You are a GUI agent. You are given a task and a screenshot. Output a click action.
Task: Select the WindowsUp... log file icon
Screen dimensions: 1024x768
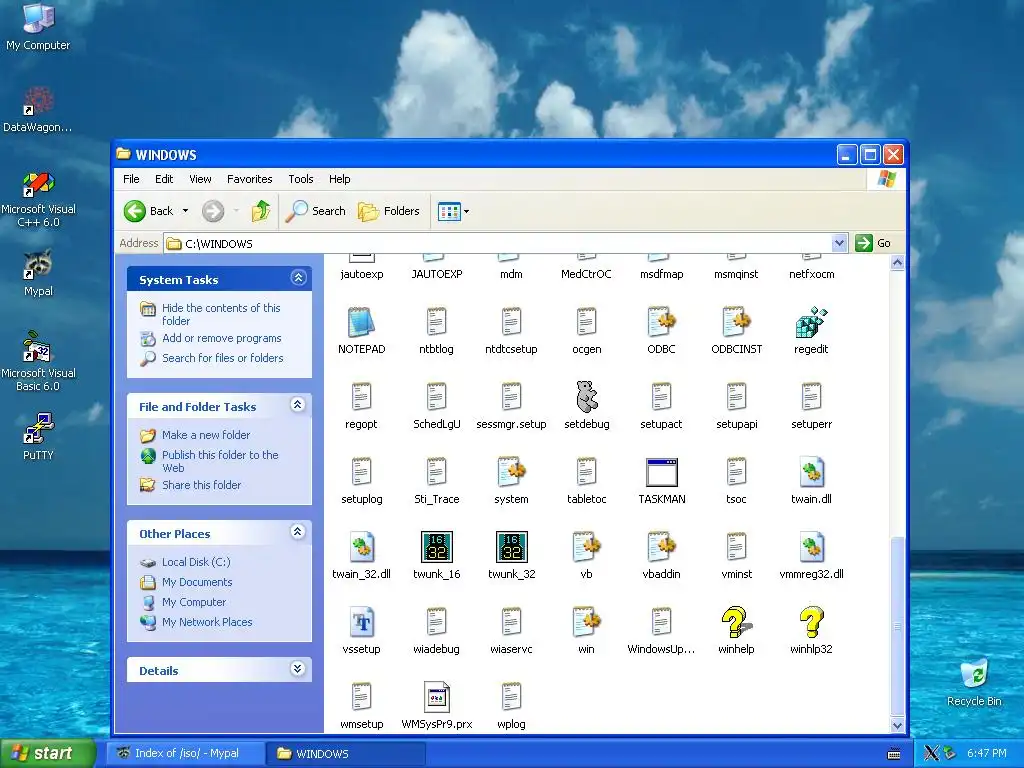click(x=662, y=622)
